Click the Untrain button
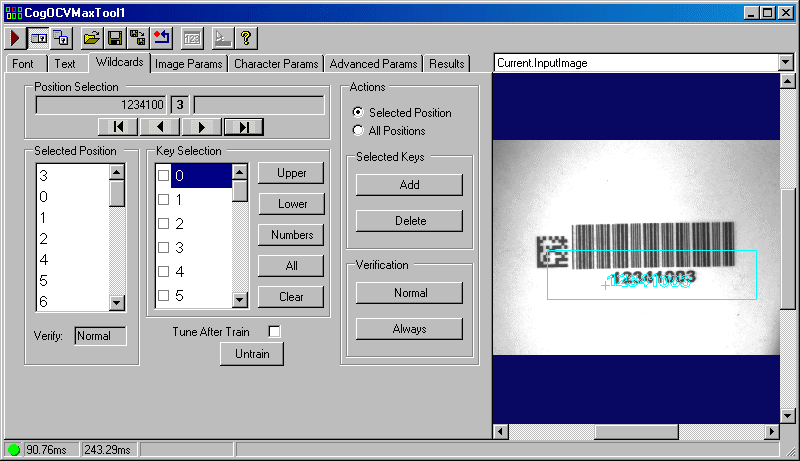Viewport: 800px width, 461px height. pos(252,354)
